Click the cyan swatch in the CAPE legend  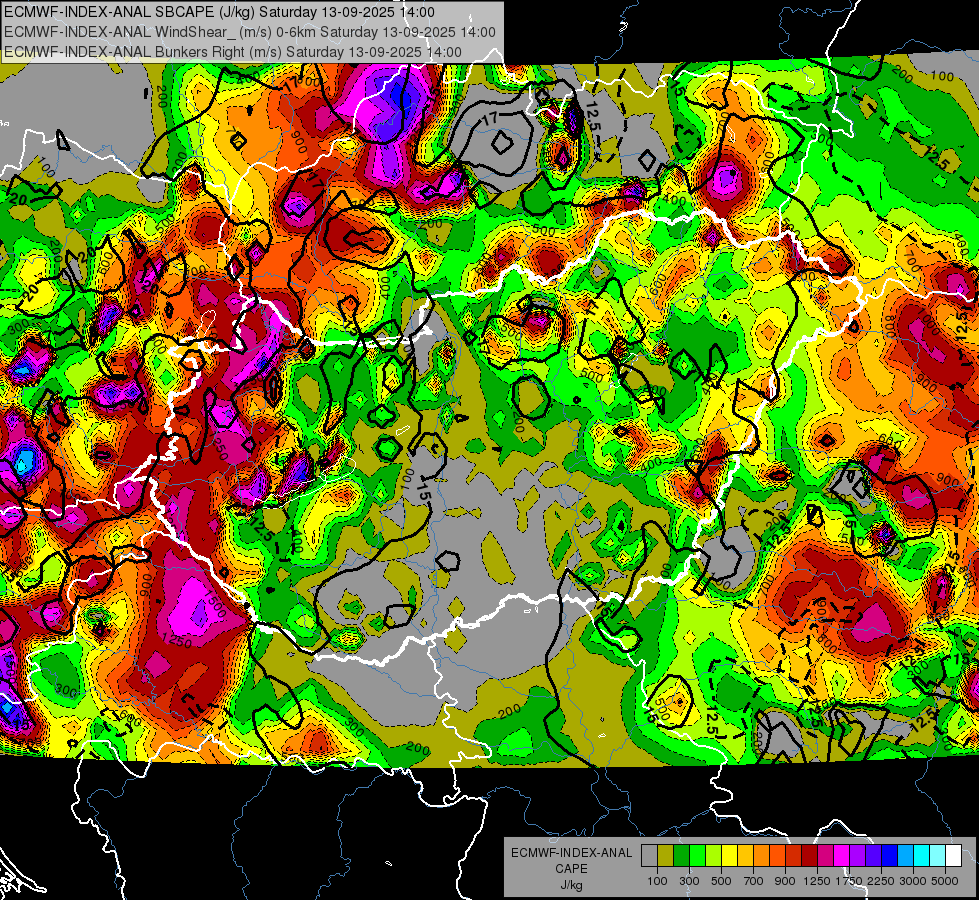tap(922, 855)
